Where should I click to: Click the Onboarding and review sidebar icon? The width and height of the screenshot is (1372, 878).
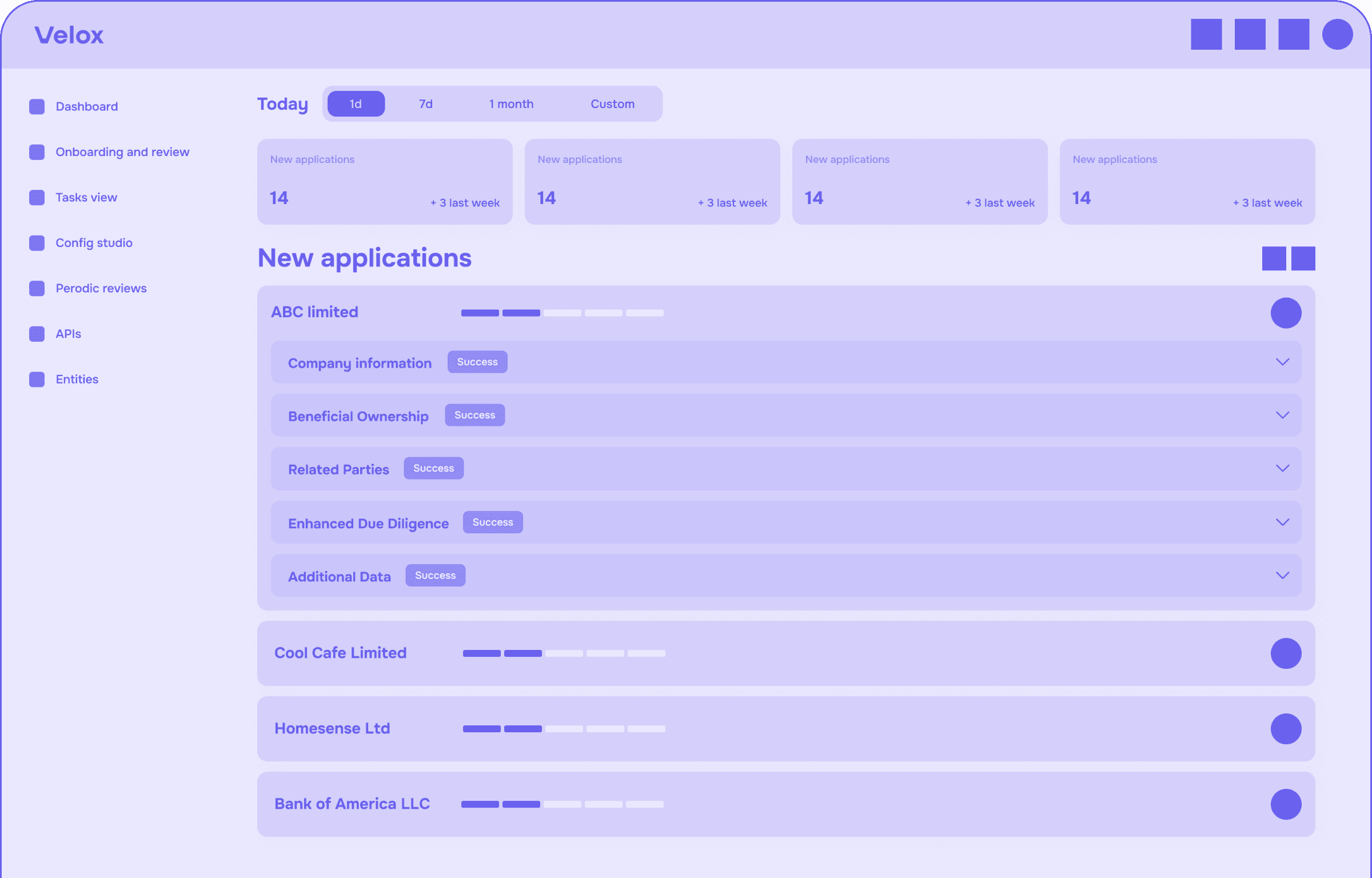(x=37, y=152)
